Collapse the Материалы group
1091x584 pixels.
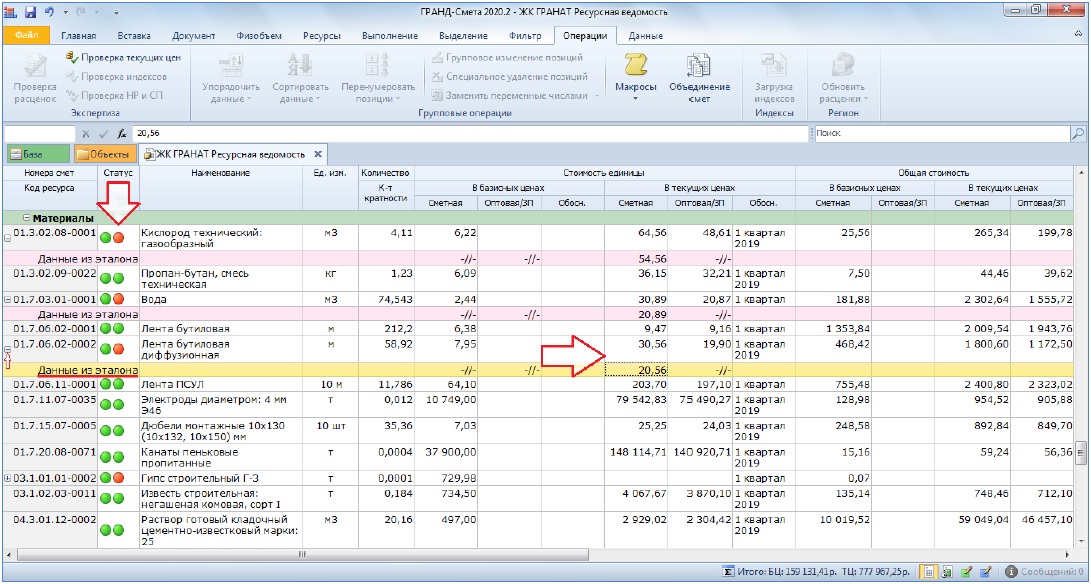click(x=26, y=218)
